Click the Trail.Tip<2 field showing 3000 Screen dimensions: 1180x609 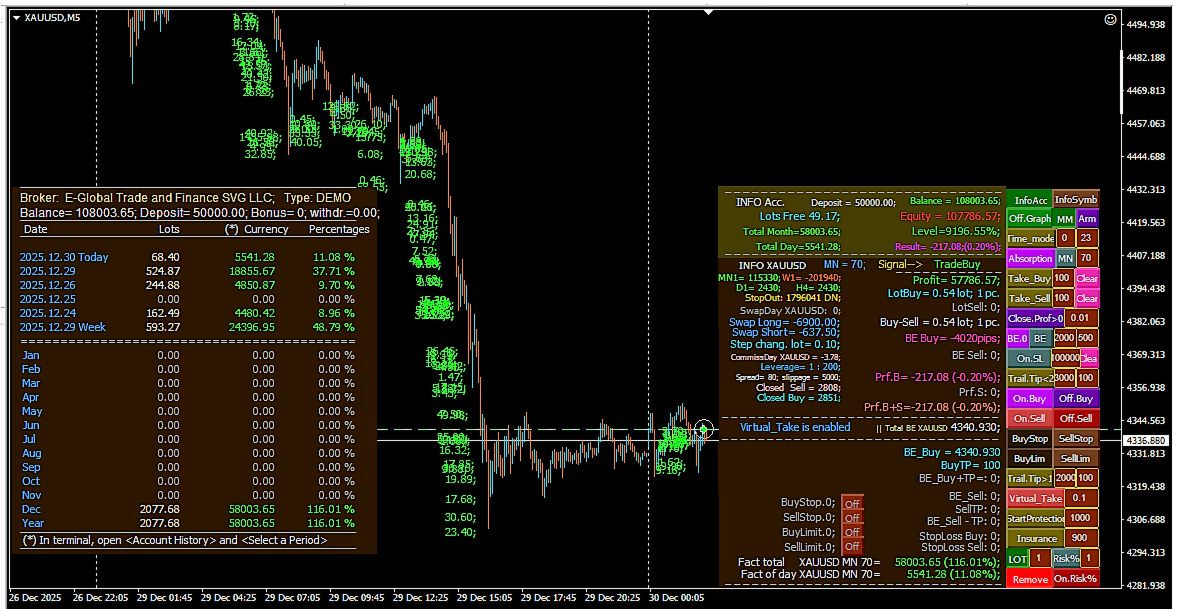[1064, 378]
